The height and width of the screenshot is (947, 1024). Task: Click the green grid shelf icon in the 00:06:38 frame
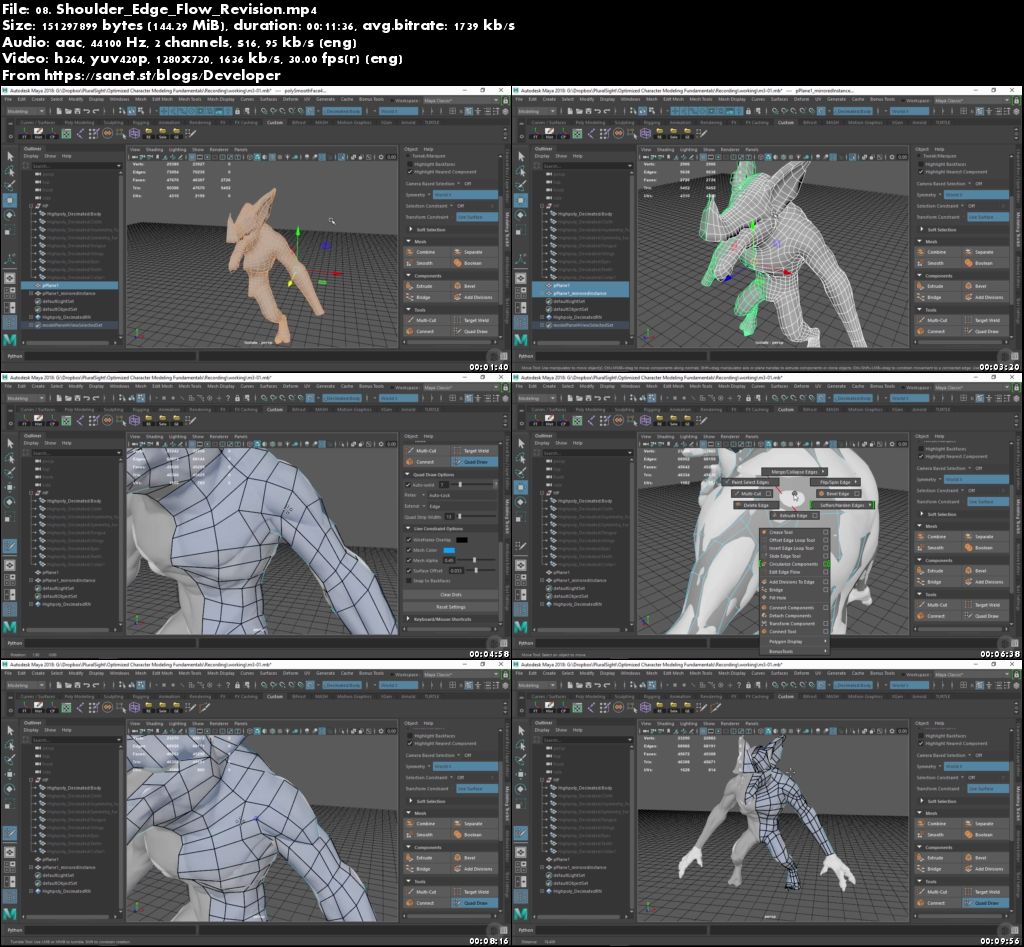click(x=577, y=421)
